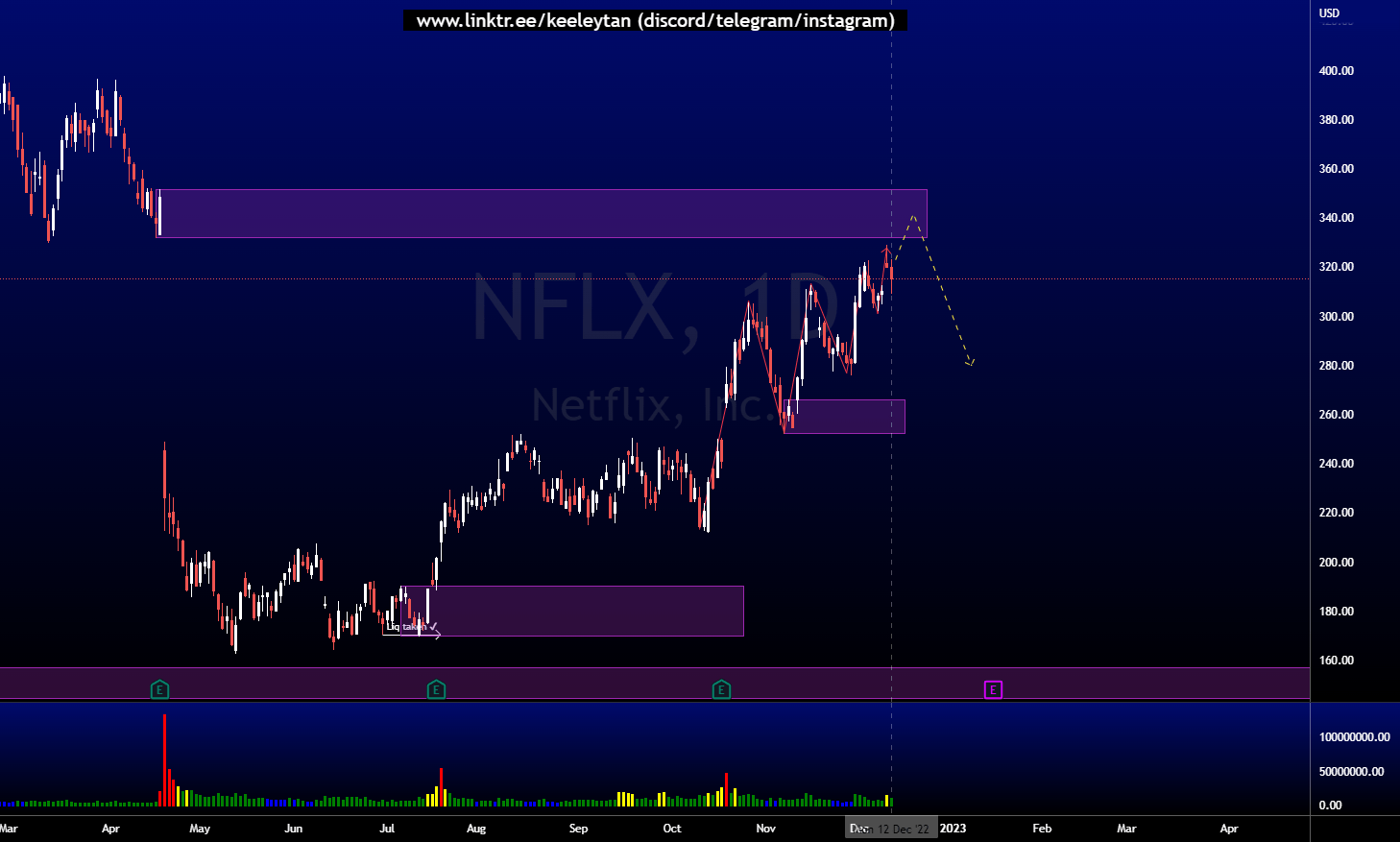Click the tallest red volume spike in April
Viewport: 1400px width, 842px height.
point(164,758)
